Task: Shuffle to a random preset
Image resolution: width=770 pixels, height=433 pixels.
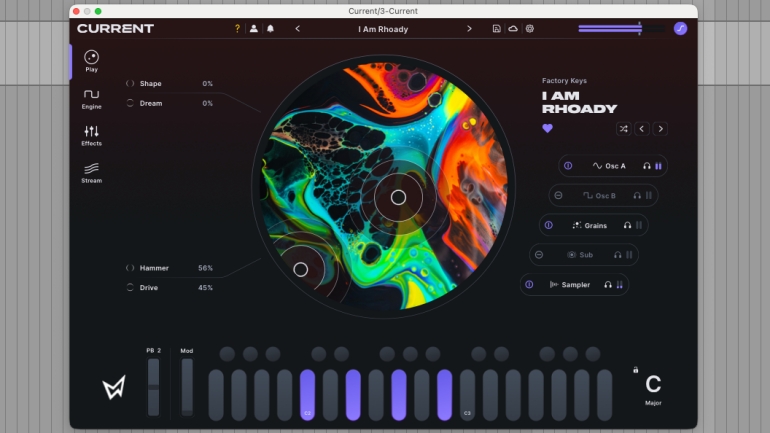Action: 623,129
